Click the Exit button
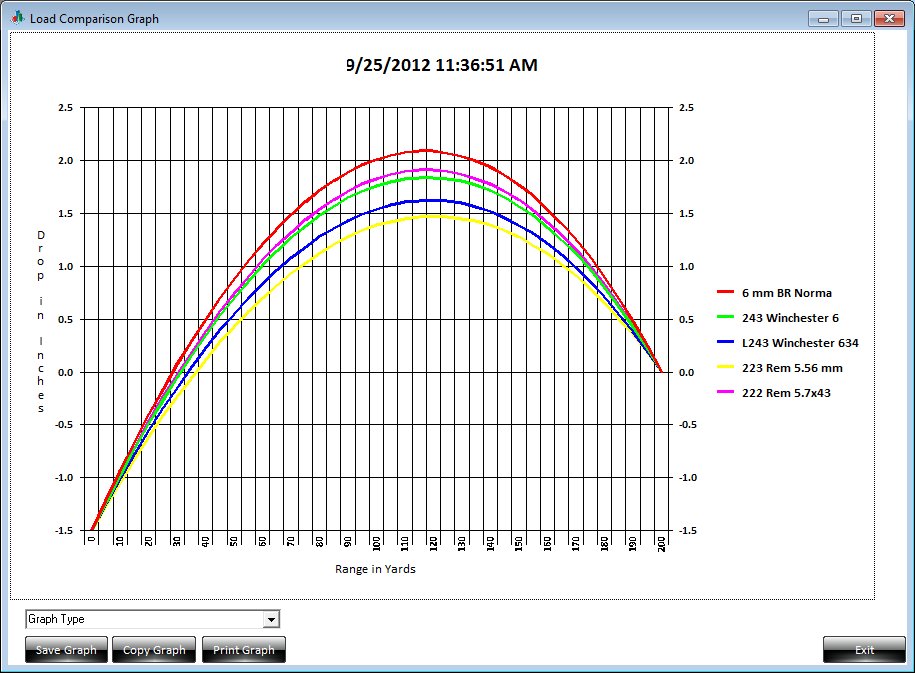The width and height of the screenshot is (915, 673). (x=864, y=650)
